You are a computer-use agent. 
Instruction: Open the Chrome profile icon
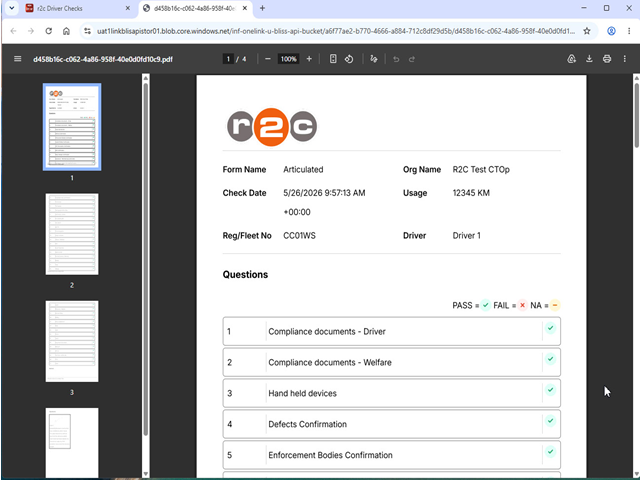click(x=611, y=31)
